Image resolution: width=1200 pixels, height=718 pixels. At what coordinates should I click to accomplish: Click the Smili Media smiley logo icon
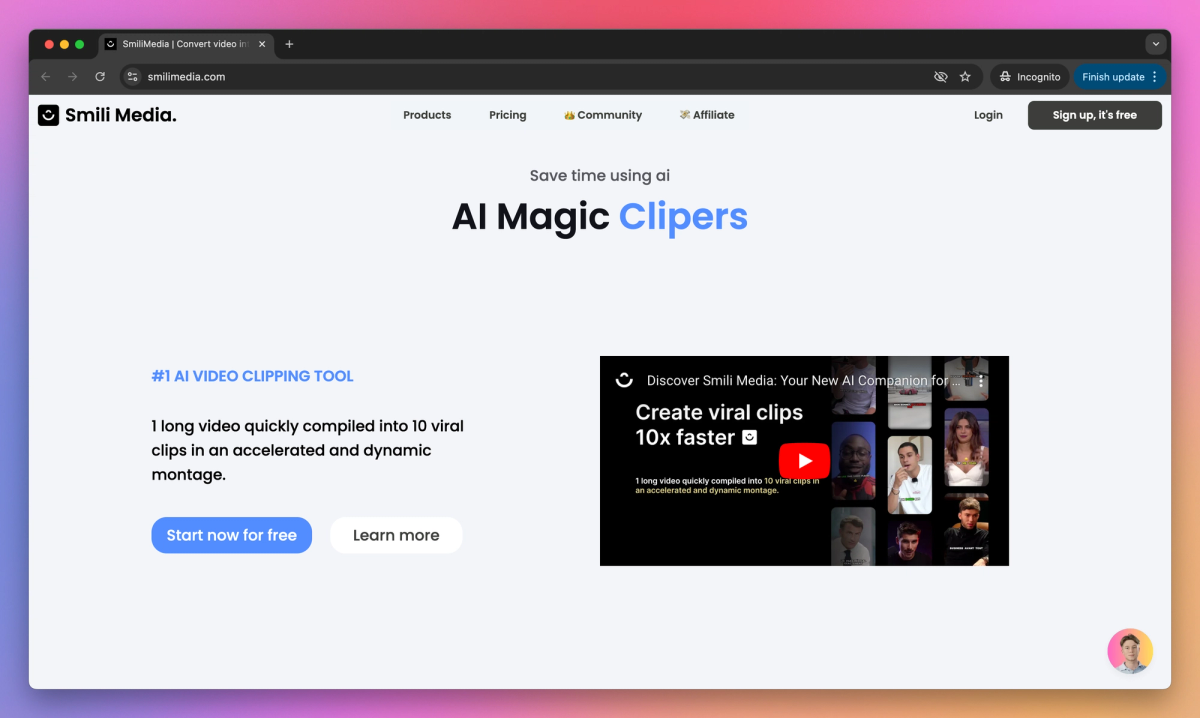(48, 115)
